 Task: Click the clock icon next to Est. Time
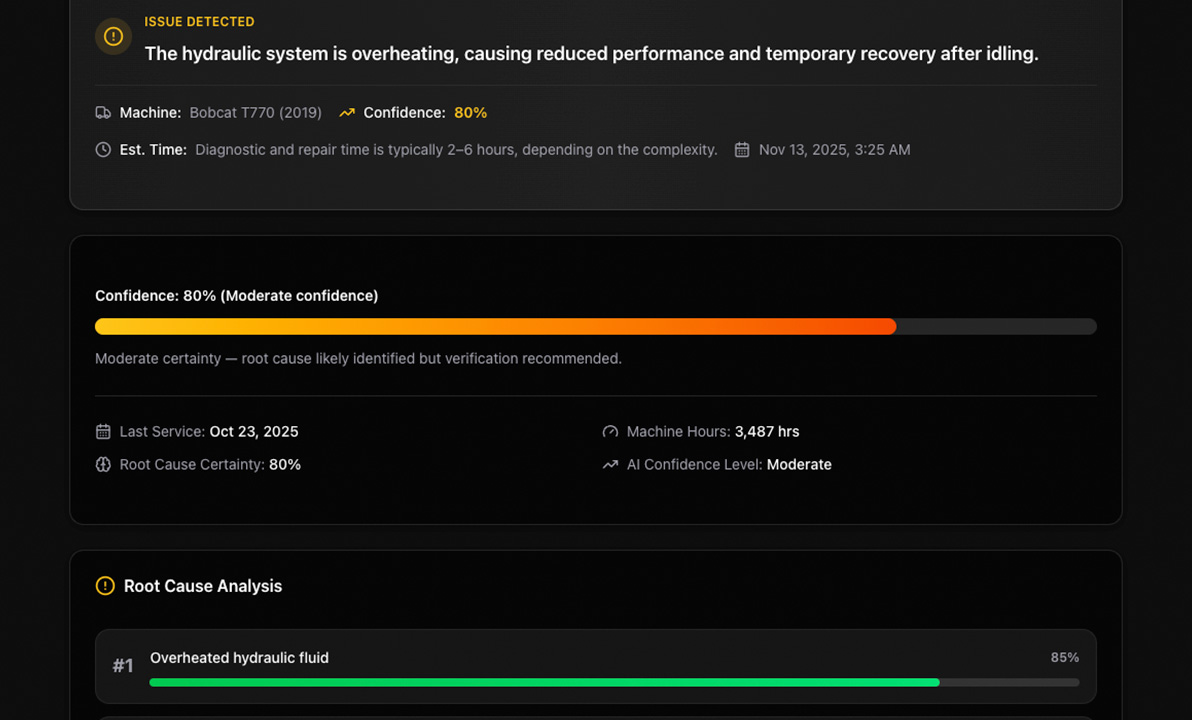pyautogui.click(x=102, y=149)
